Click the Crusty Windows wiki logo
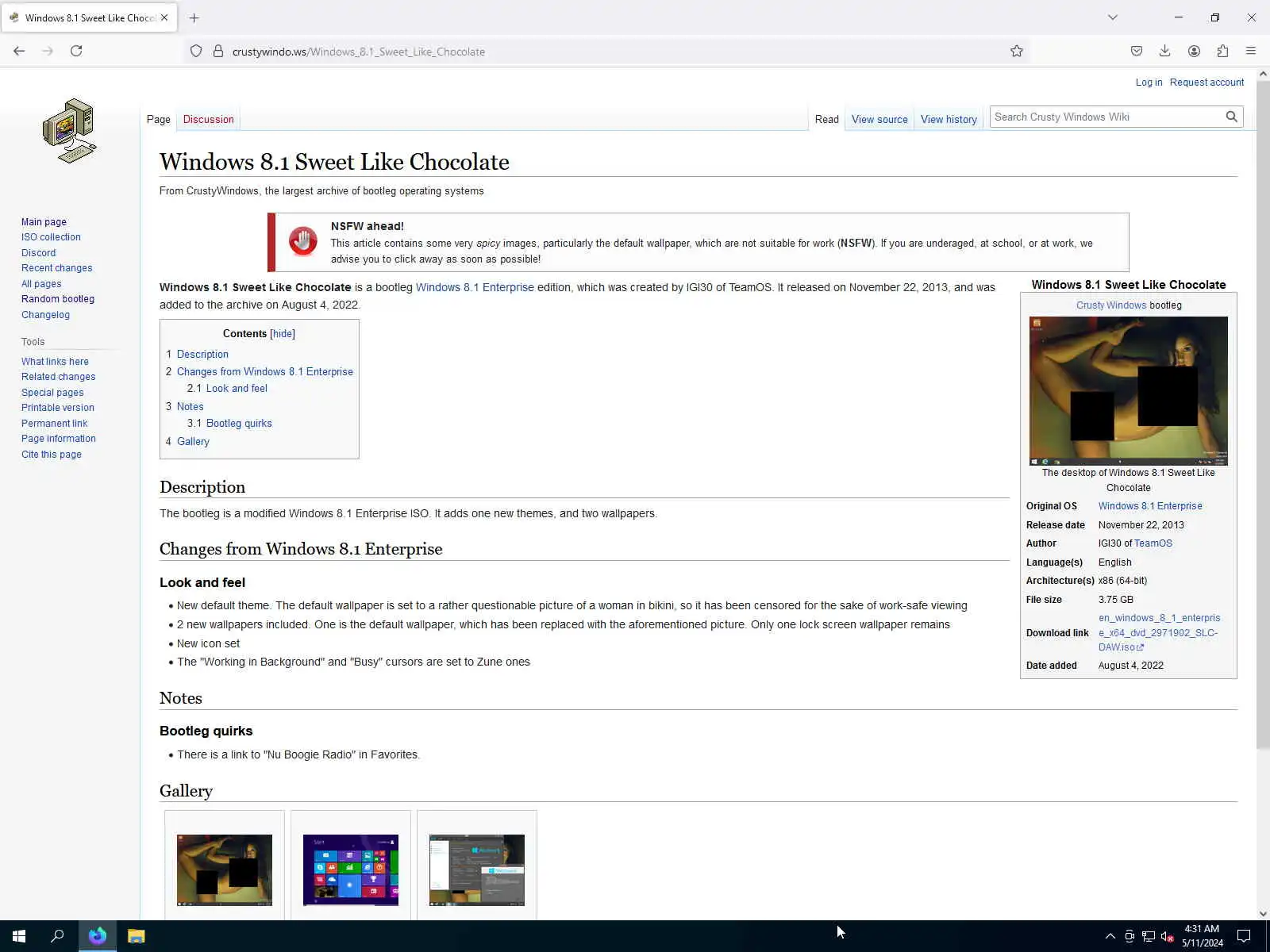Screen dimensions: 1270x952 tap(70, 131)
